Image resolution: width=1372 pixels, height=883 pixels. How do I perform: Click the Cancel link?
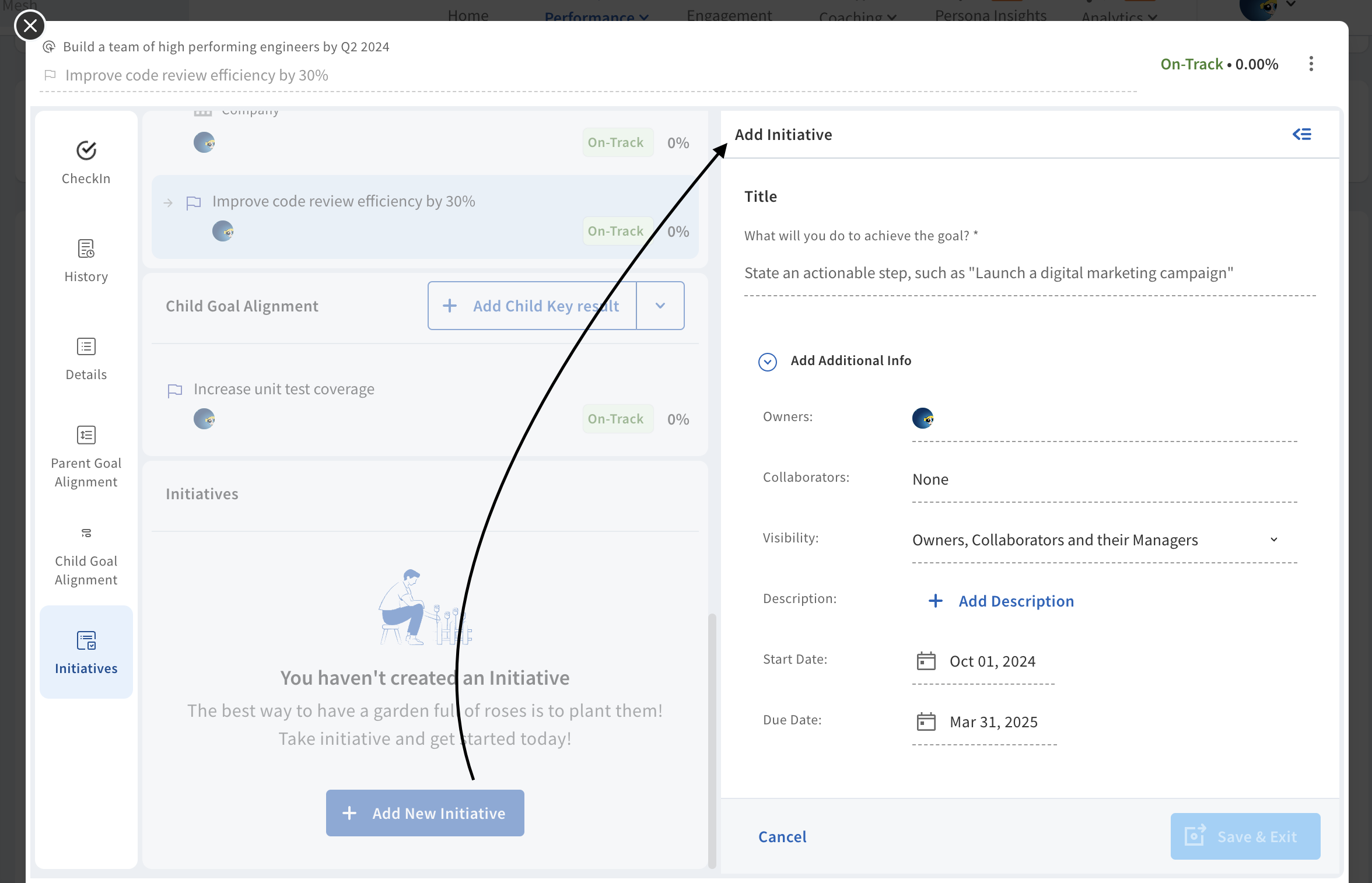(x=782, y=837)
